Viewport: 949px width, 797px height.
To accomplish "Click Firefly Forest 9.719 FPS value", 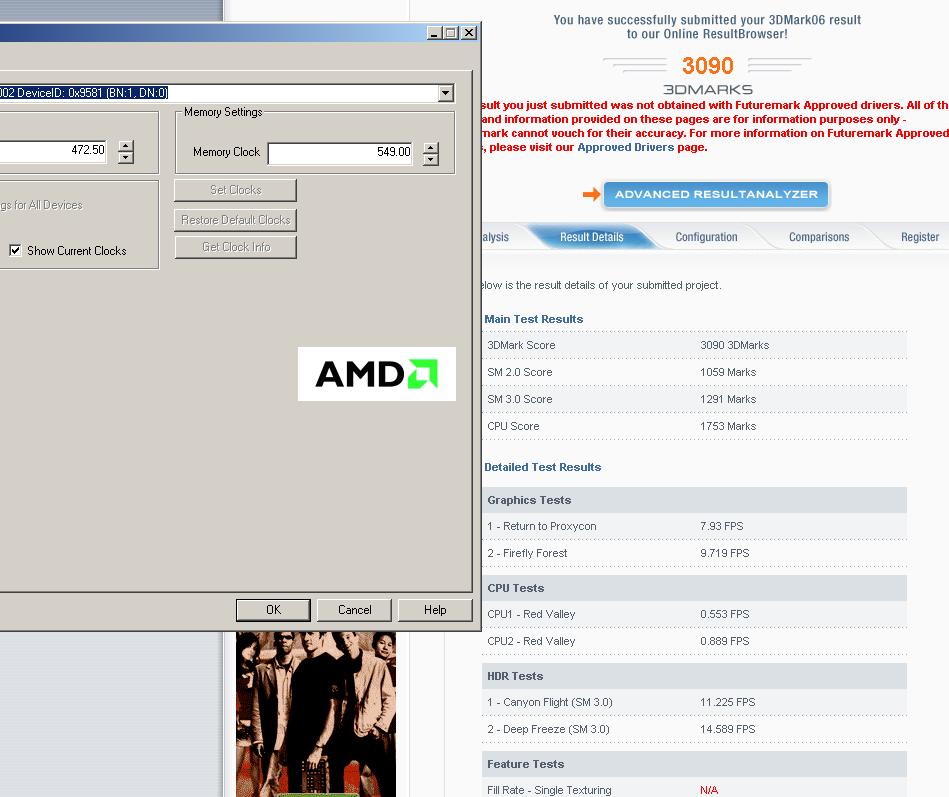I will (724, 553).
